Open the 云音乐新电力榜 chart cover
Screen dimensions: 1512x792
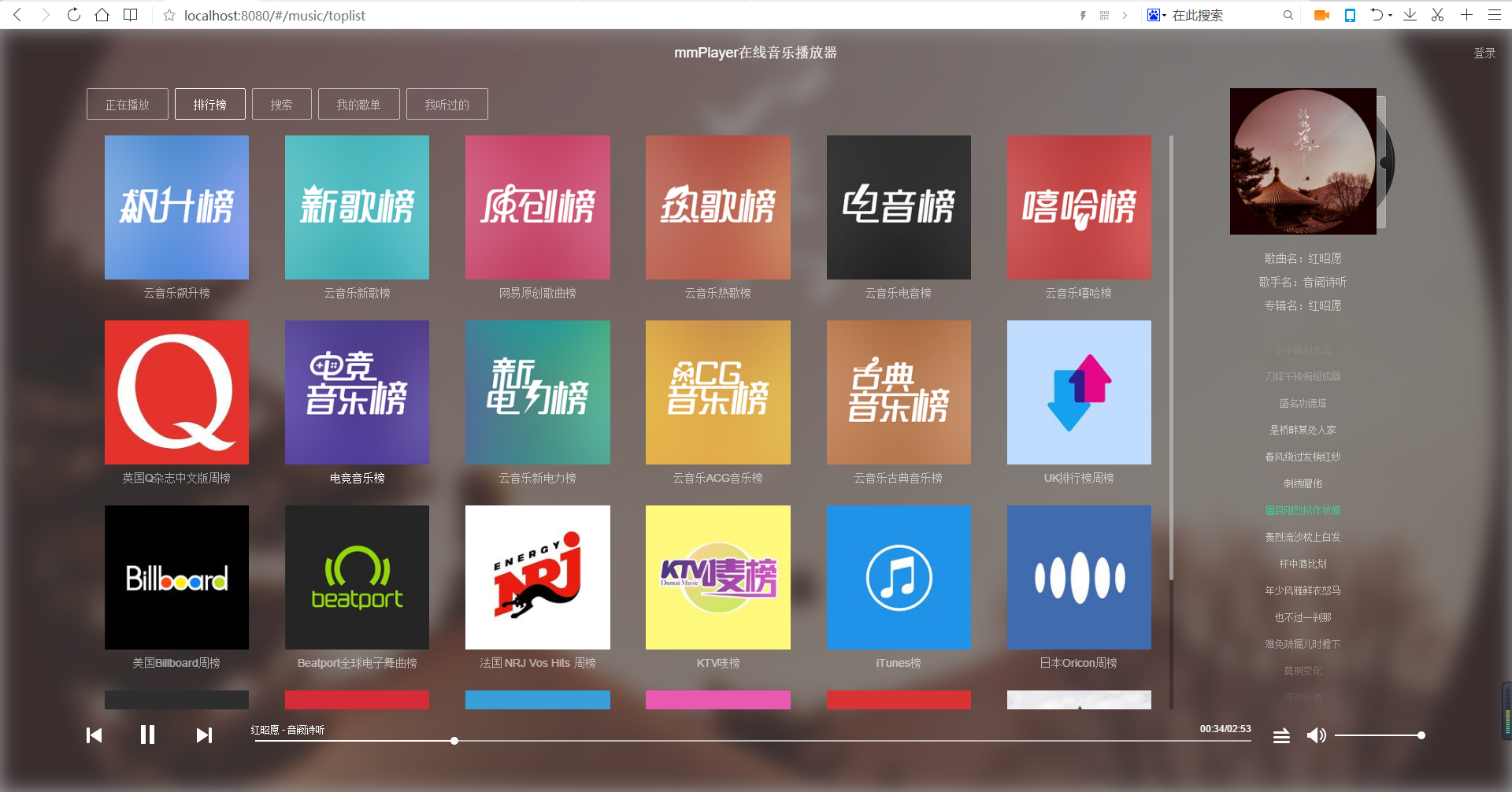[x=538, y=392]
